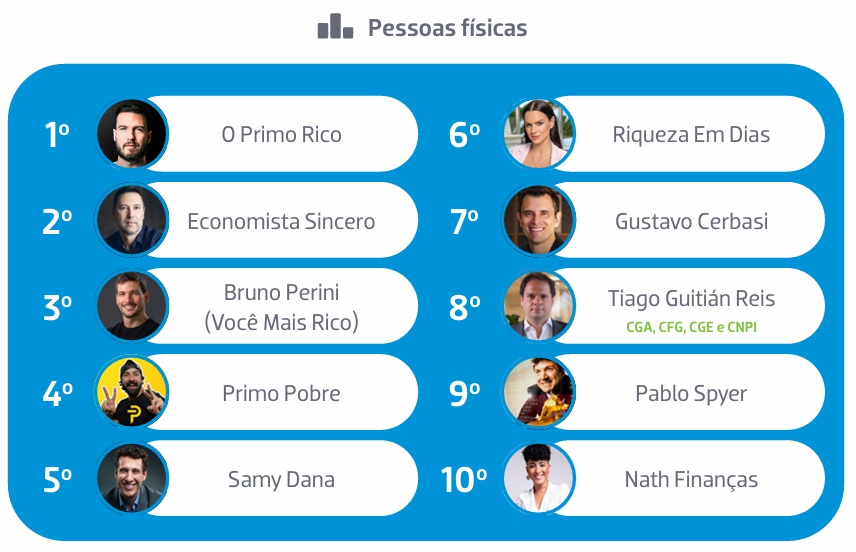Click Primo Pobre's yellow avatar
Screen dimensions: 856x552
tap(132, 392)
